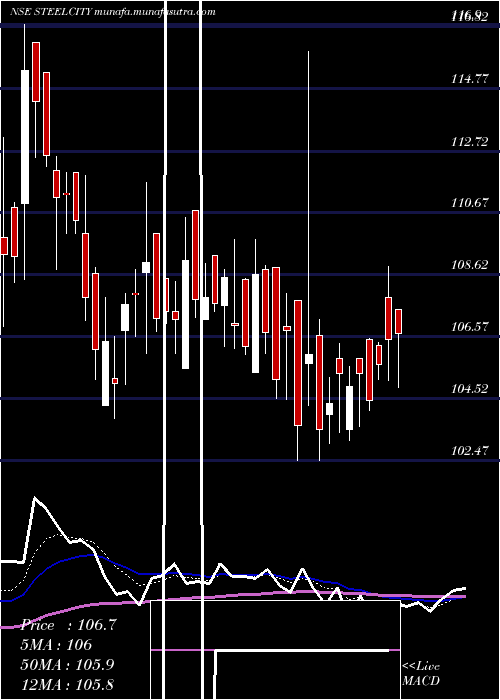
Task: Click the 108.62 price axis label
Action: click(470, 265)
